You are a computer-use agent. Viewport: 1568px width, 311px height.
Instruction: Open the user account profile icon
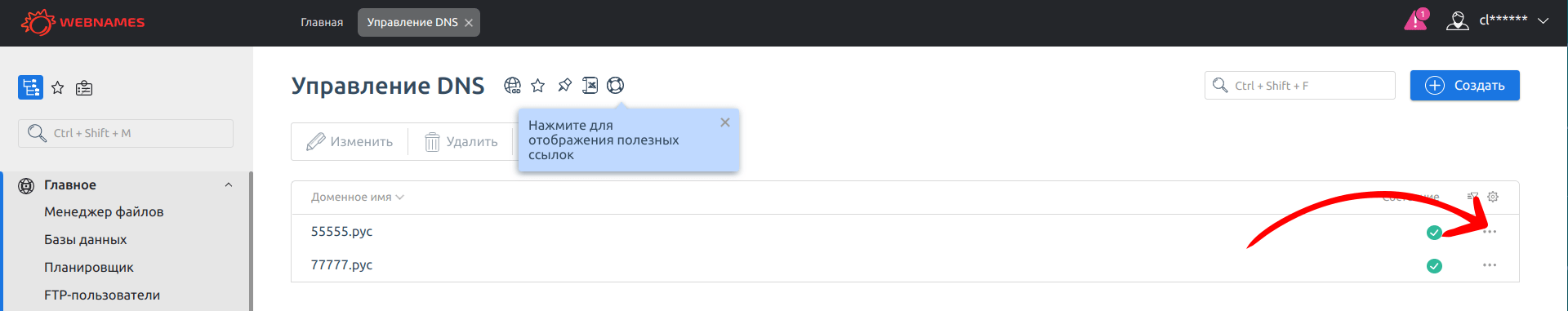tap(1458, 20)
